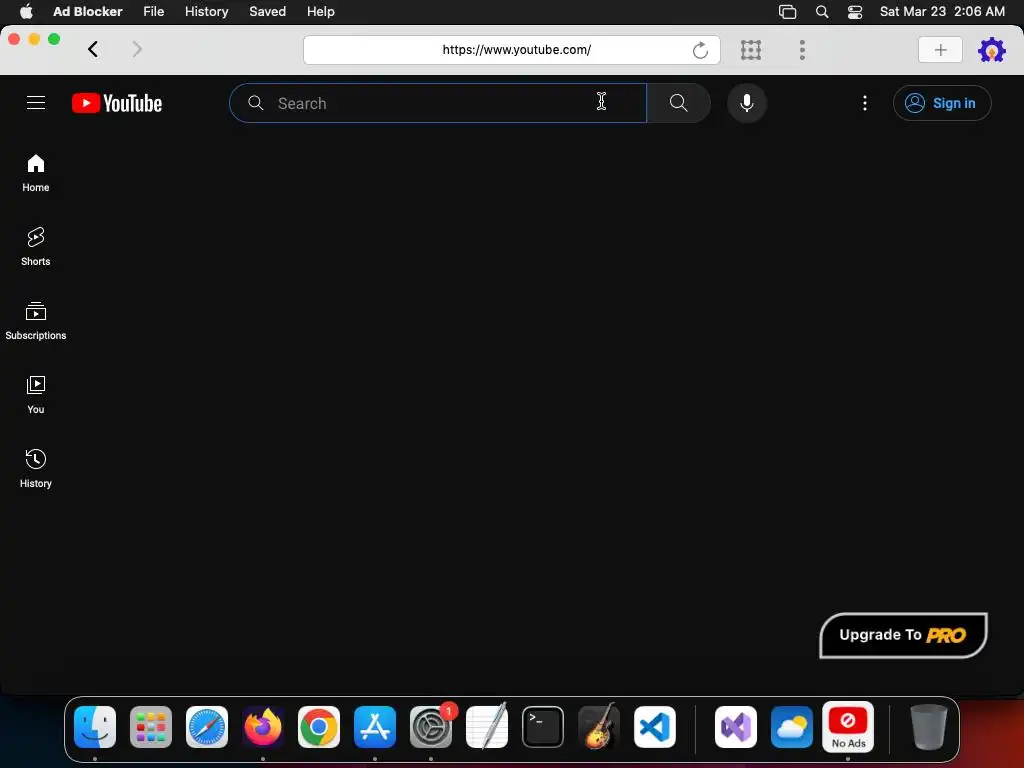This screenshot has height=768, width=1024.
Task: Click the date and time in menu bar
Action: tap(942, 11)
